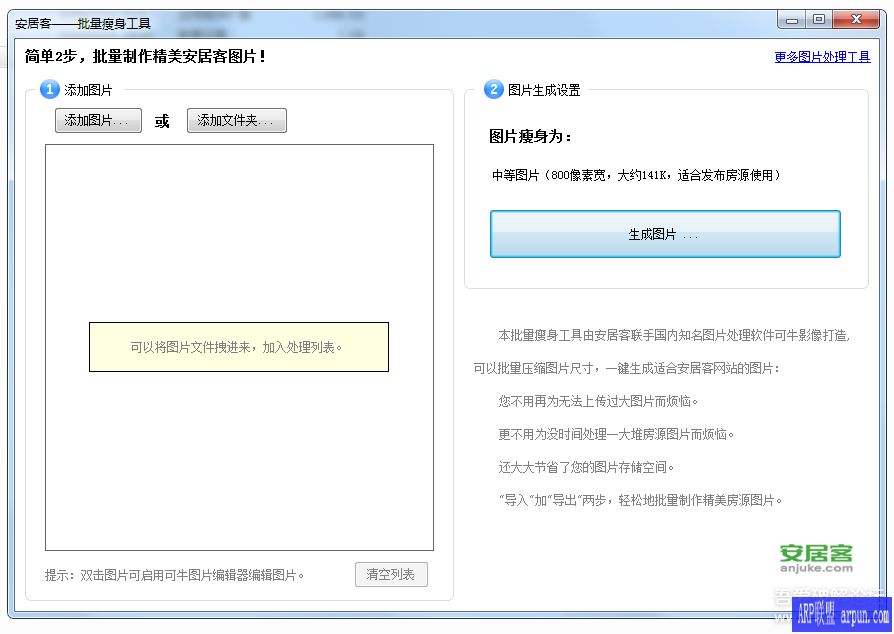Click empty space in the image list
894x634 pixels.
(238, 230)
